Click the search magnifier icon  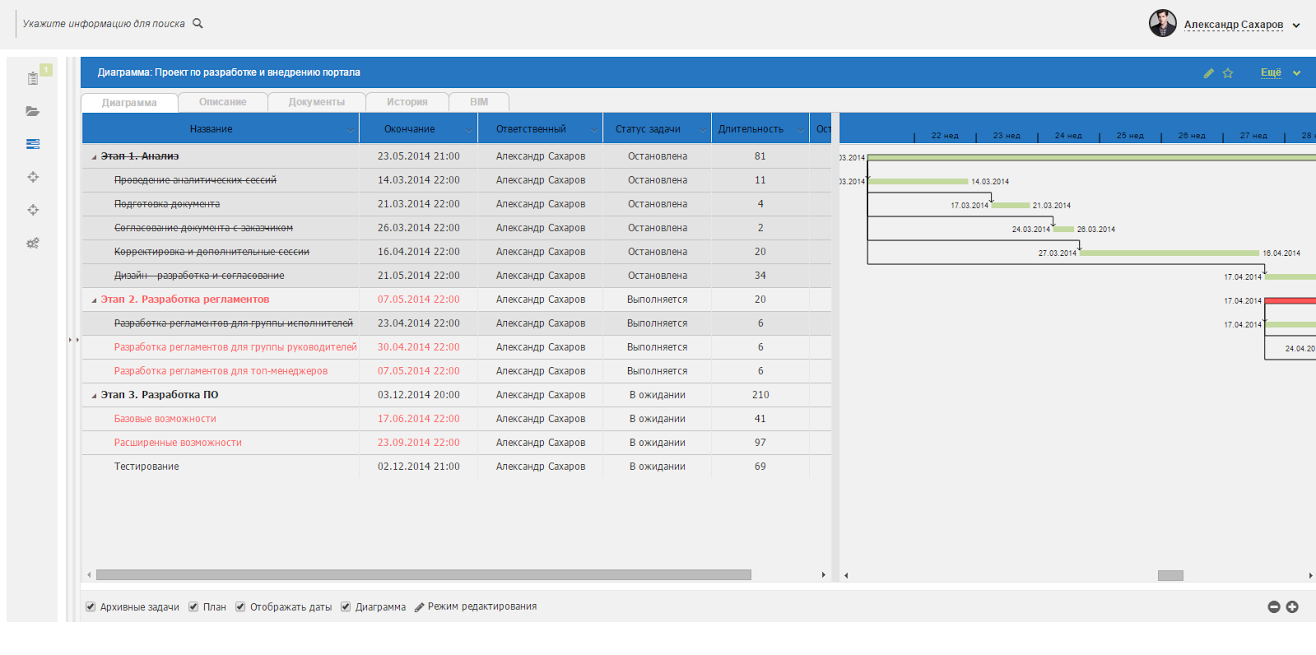[198, 23]
